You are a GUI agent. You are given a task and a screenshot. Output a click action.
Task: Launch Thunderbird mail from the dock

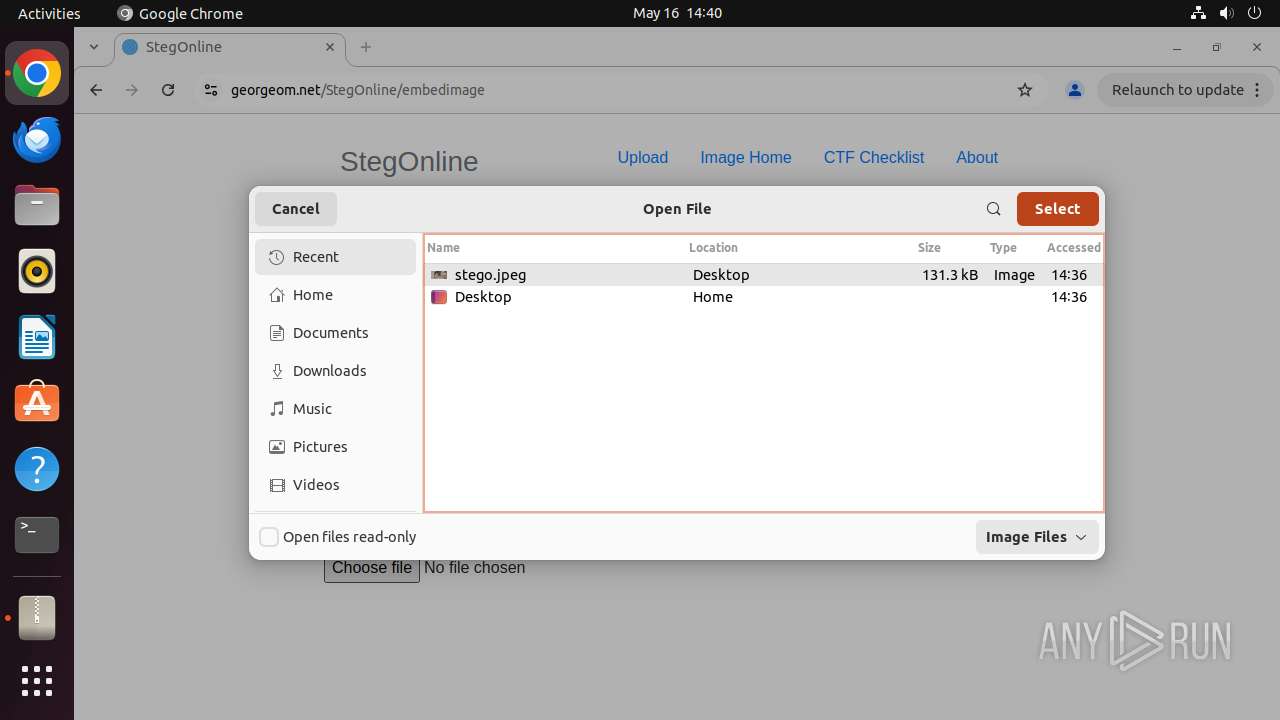(x=37, y=140)
